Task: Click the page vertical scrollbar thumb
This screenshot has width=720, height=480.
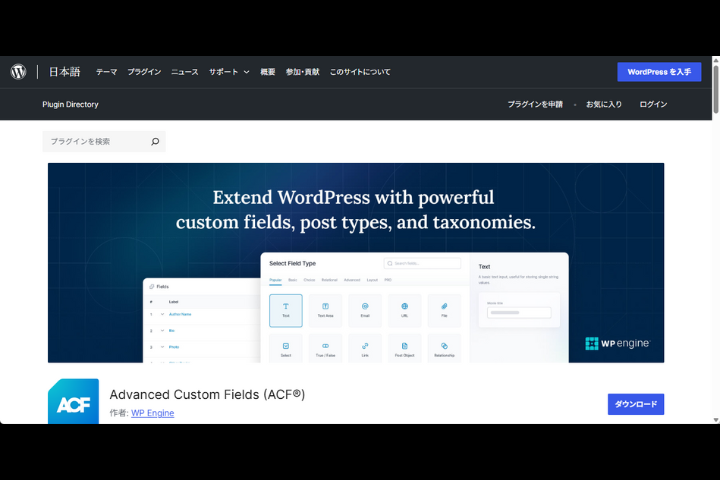Action: coord(716,89)
